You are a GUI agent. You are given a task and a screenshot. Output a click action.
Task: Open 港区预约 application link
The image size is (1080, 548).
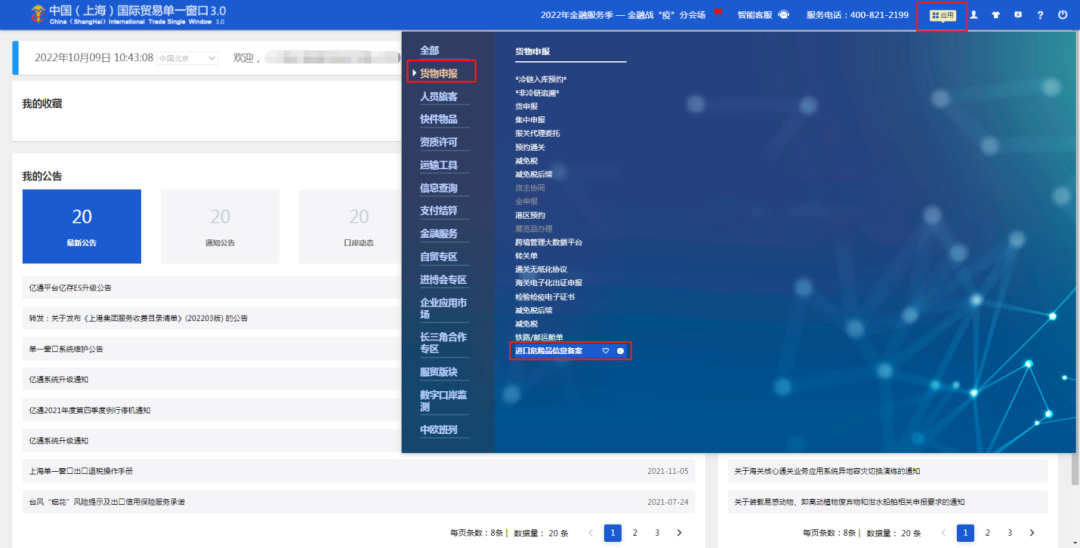[x=530, y=215]
